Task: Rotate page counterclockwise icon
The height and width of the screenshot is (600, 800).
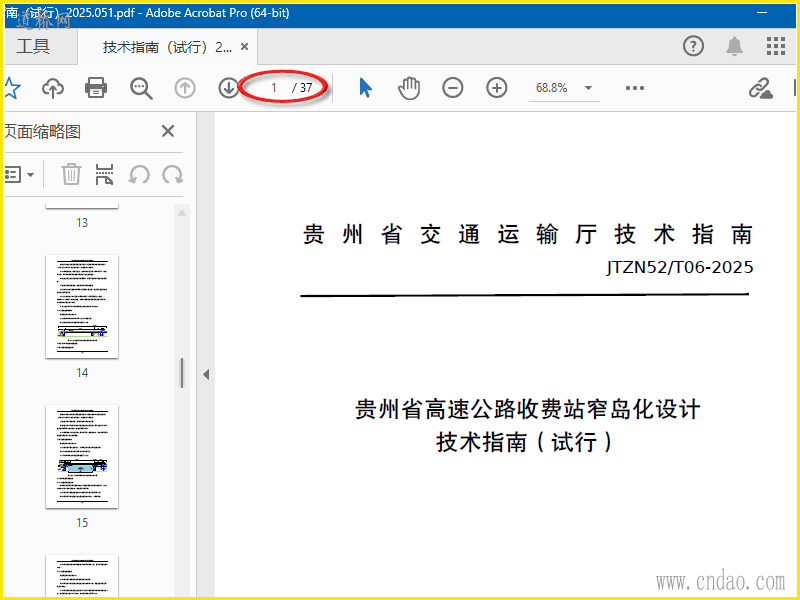Action: [138, 174]
